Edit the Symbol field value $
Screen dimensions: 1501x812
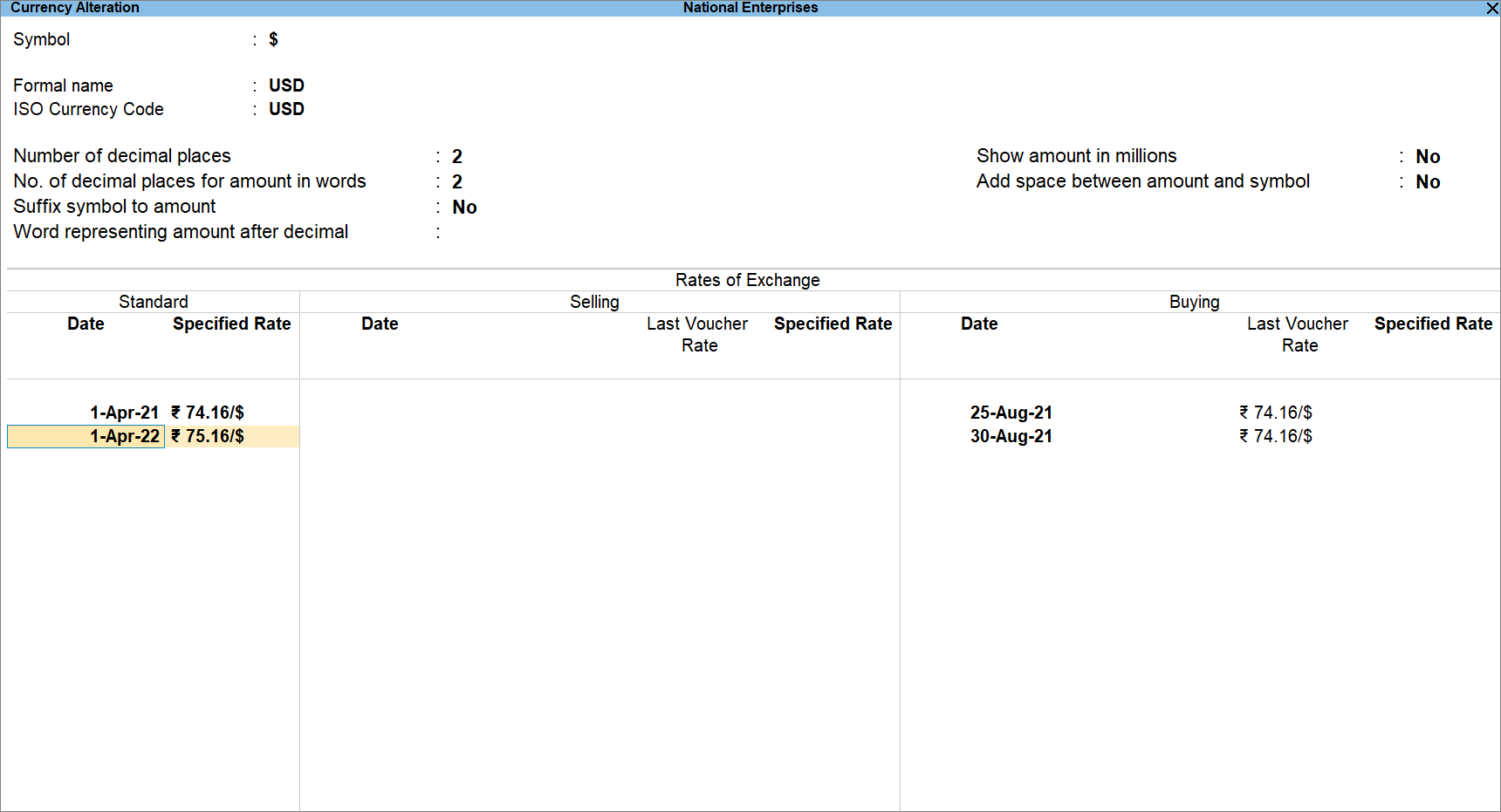273,39
